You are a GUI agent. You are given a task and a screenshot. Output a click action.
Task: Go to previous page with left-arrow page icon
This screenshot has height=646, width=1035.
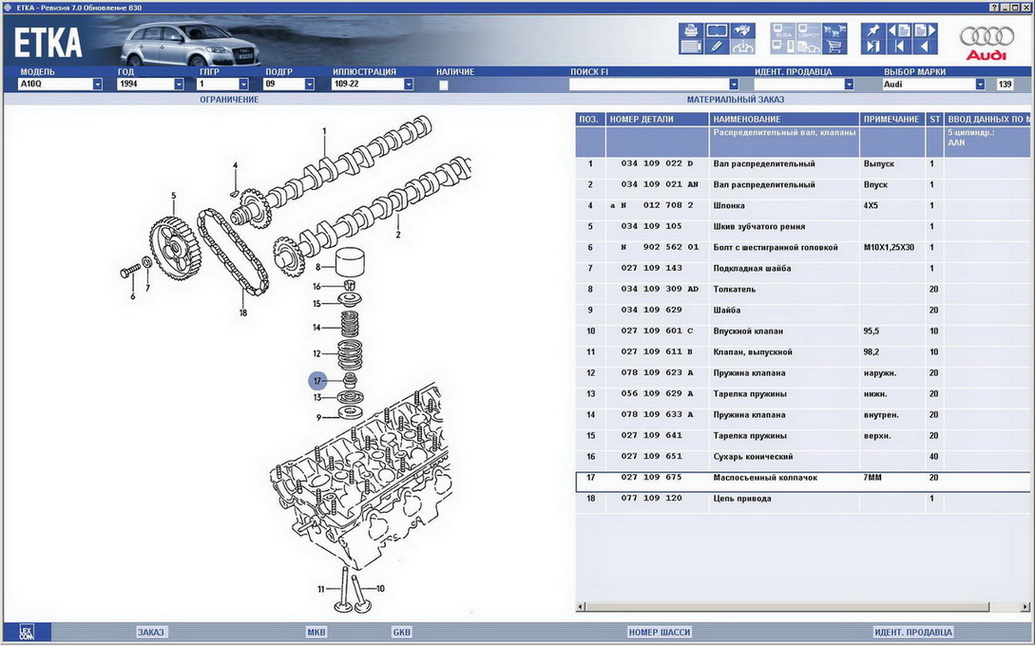[899, 30]
